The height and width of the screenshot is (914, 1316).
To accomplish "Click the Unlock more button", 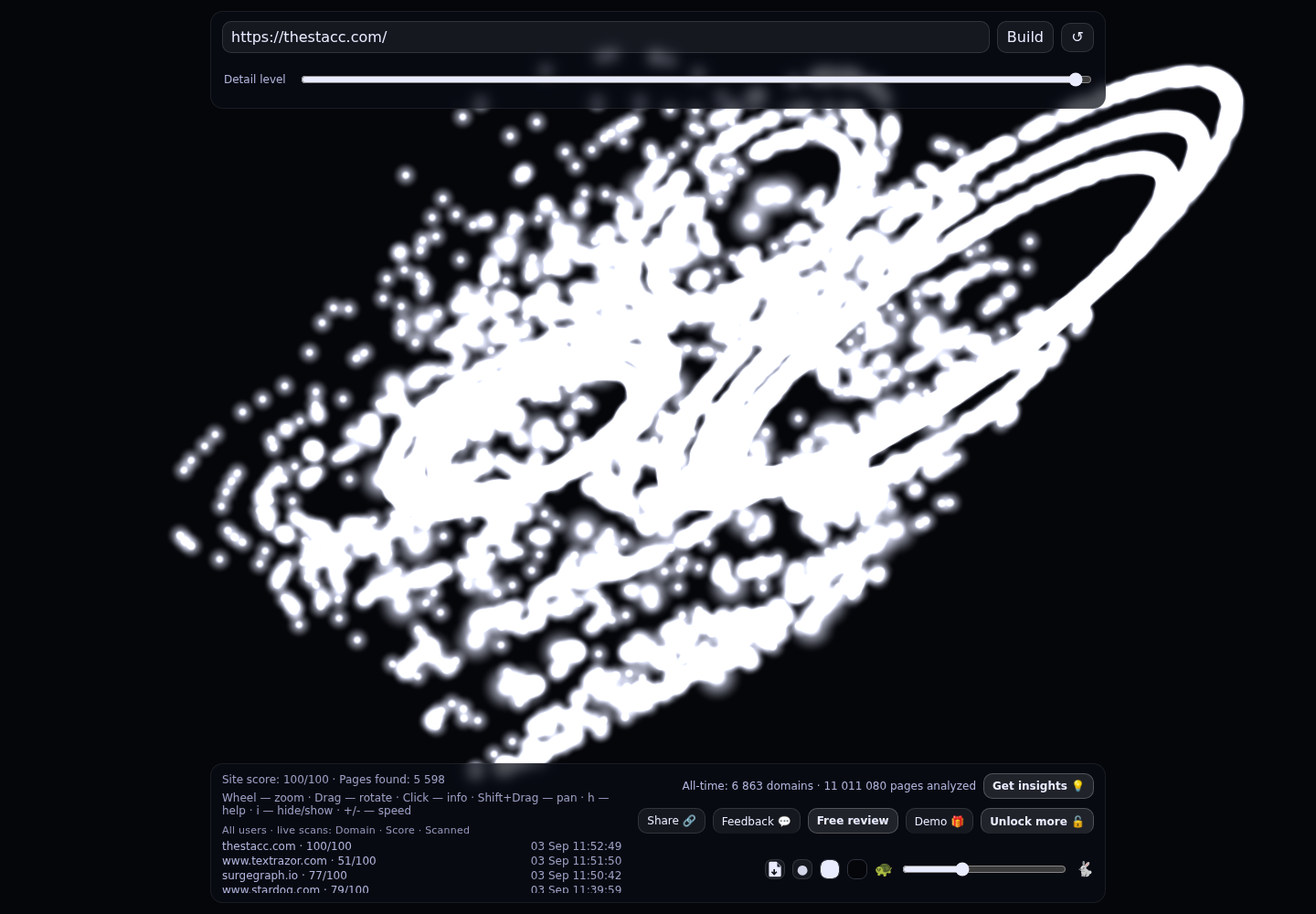I will [x=1037, y=821].
